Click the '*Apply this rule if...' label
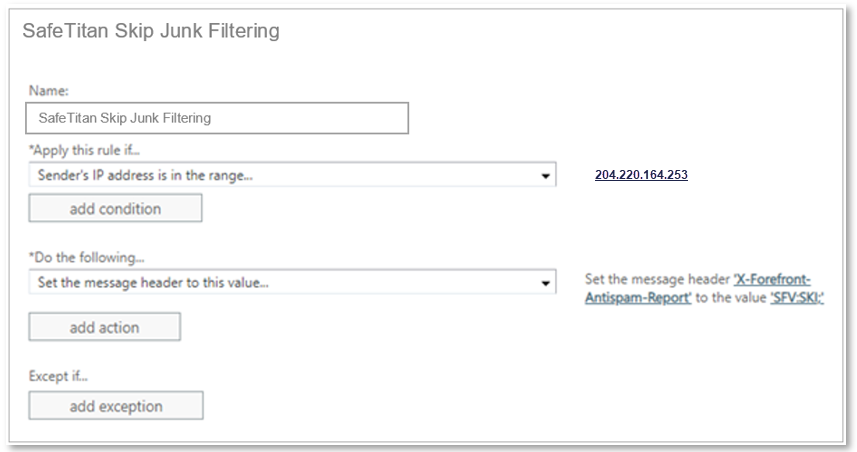The width and height of the screenshot is (857, 452). tap(84, 150)
